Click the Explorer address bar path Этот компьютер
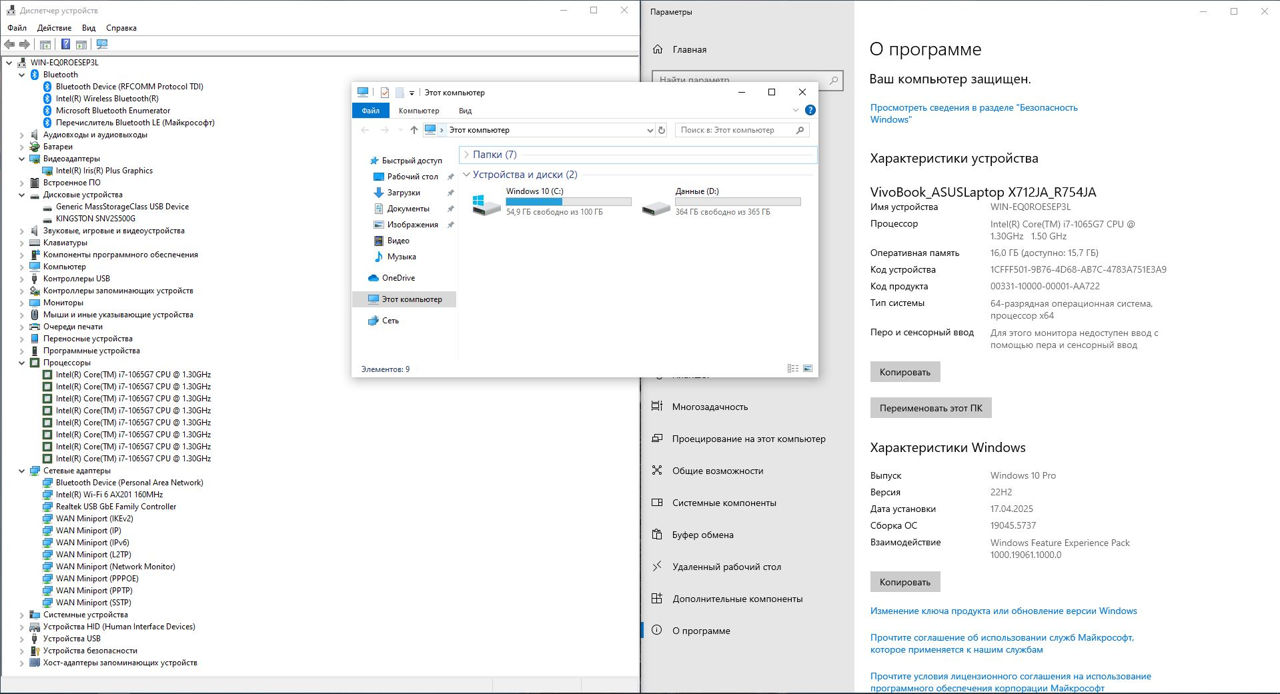 pos(479,130)
